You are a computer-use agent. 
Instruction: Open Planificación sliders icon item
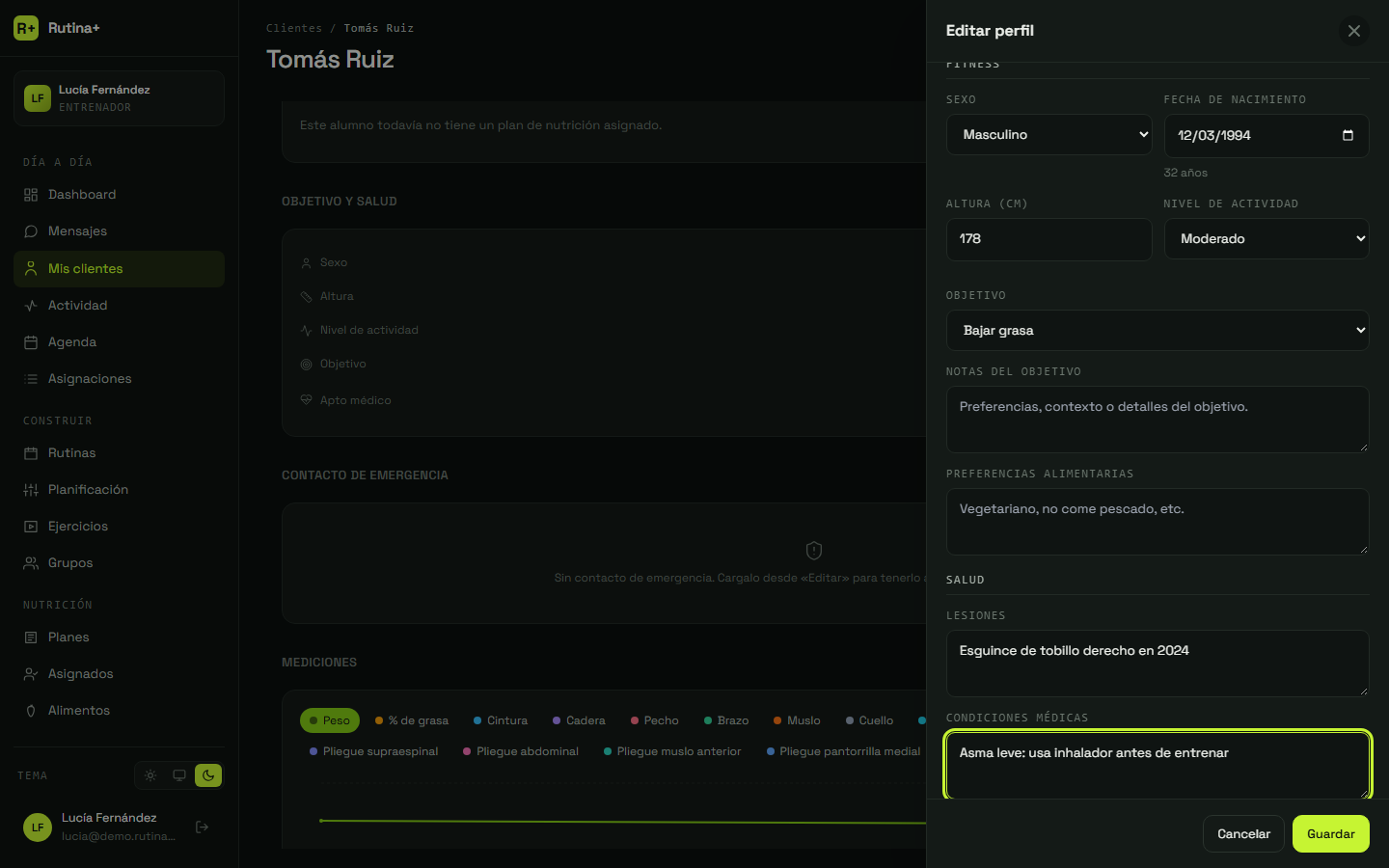119,490
